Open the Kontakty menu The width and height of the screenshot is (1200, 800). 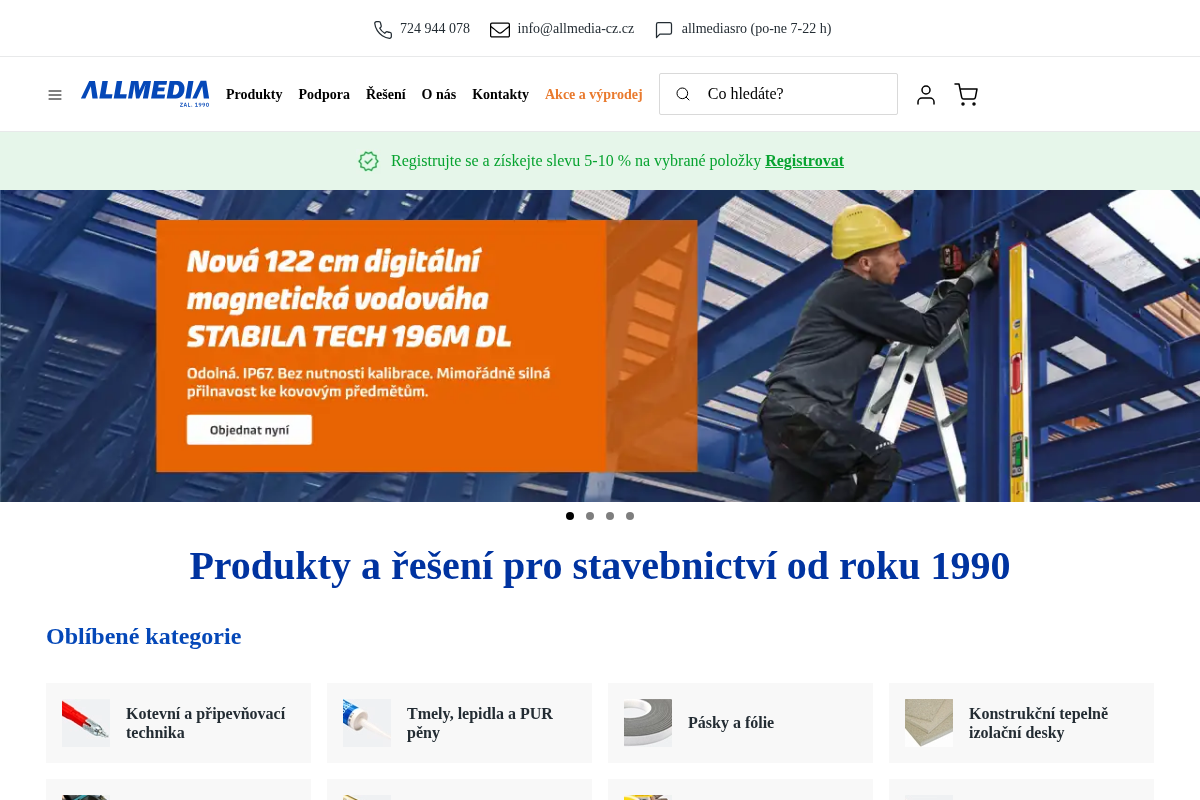(500, 95)
